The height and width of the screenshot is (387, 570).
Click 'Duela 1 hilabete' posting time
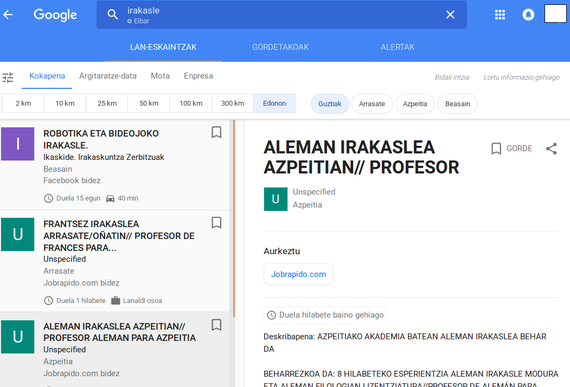[x=75, y=301]
